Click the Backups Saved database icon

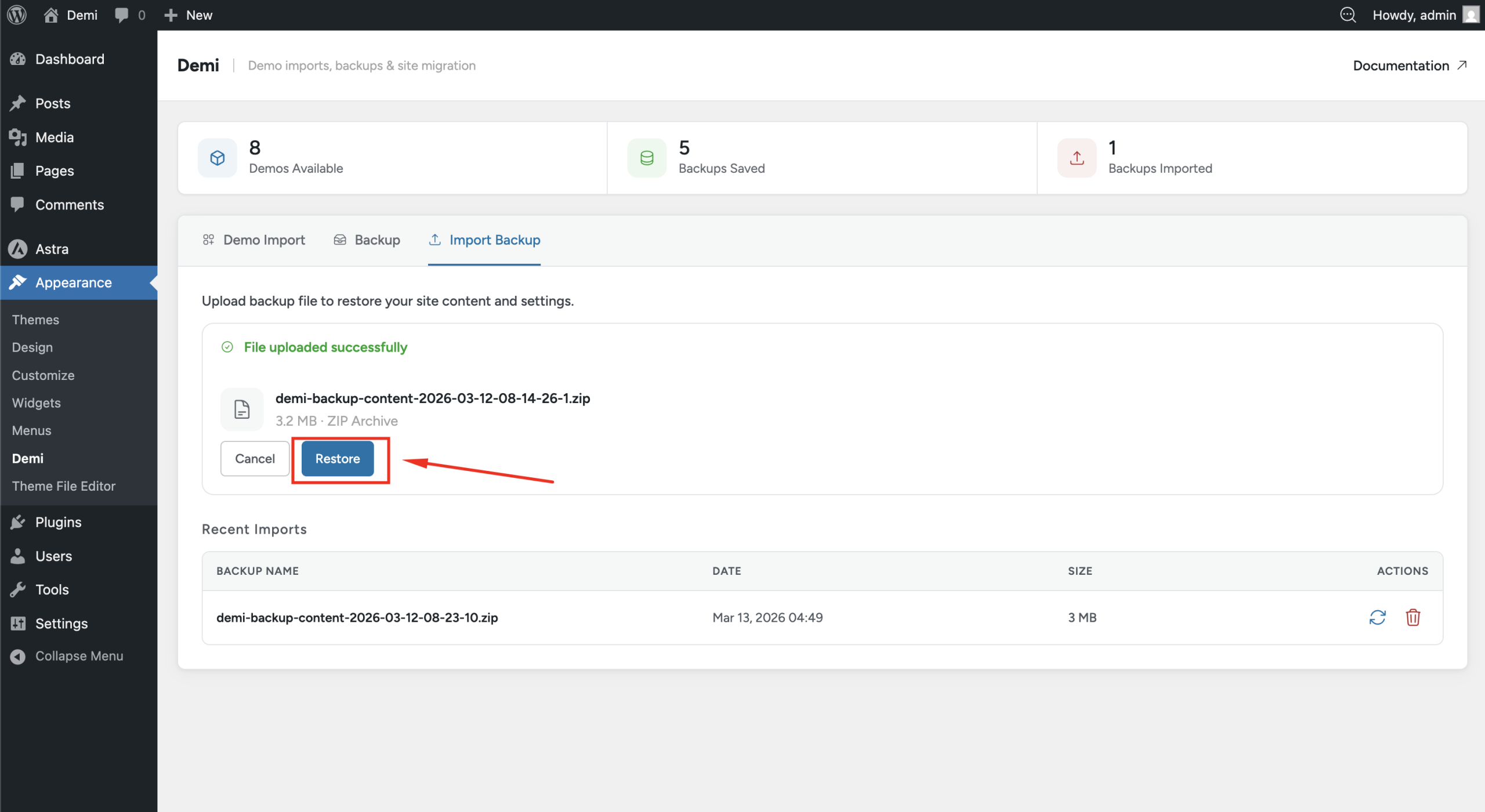click(x=647, y=158)
